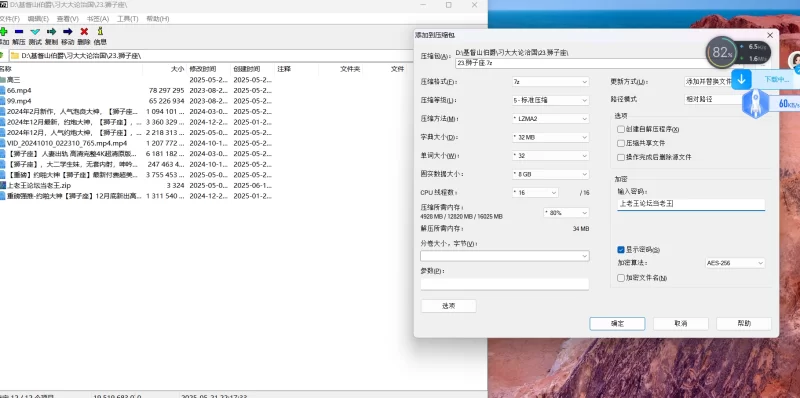Click the 选项 button in the dialog
The width and height of the screenshot is (800, 398).
pyautogui.click(x=448, y=306)
